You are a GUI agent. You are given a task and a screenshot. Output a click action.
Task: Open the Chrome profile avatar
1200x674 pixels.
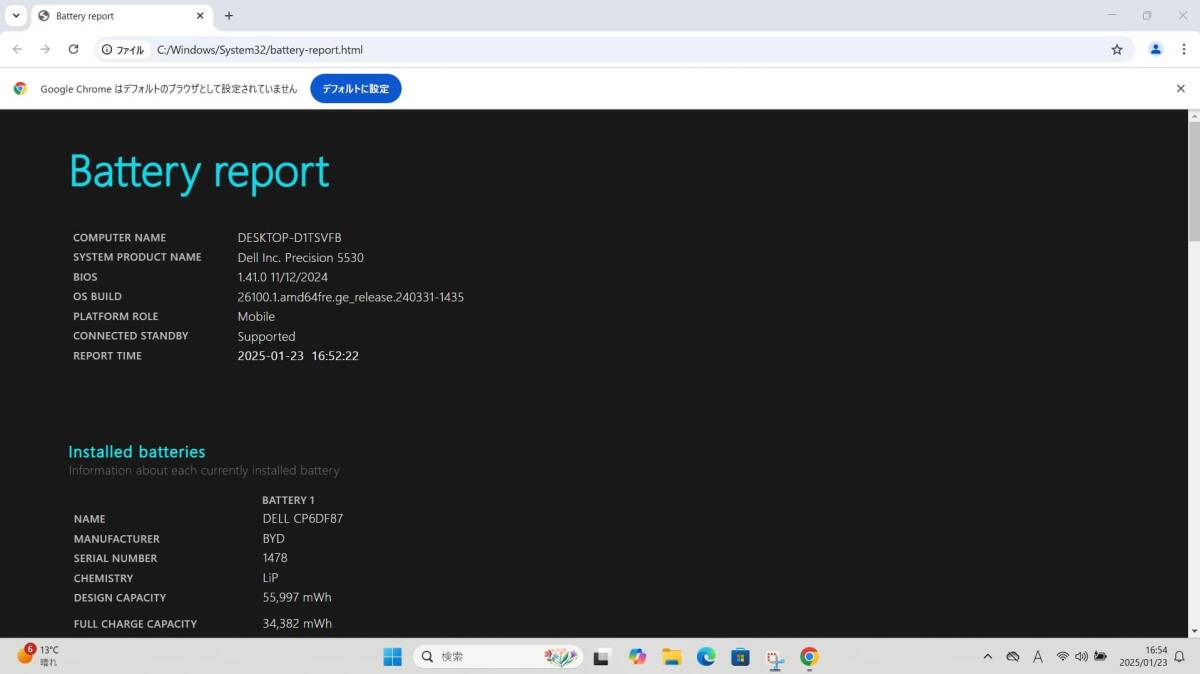coord(1156,49)
